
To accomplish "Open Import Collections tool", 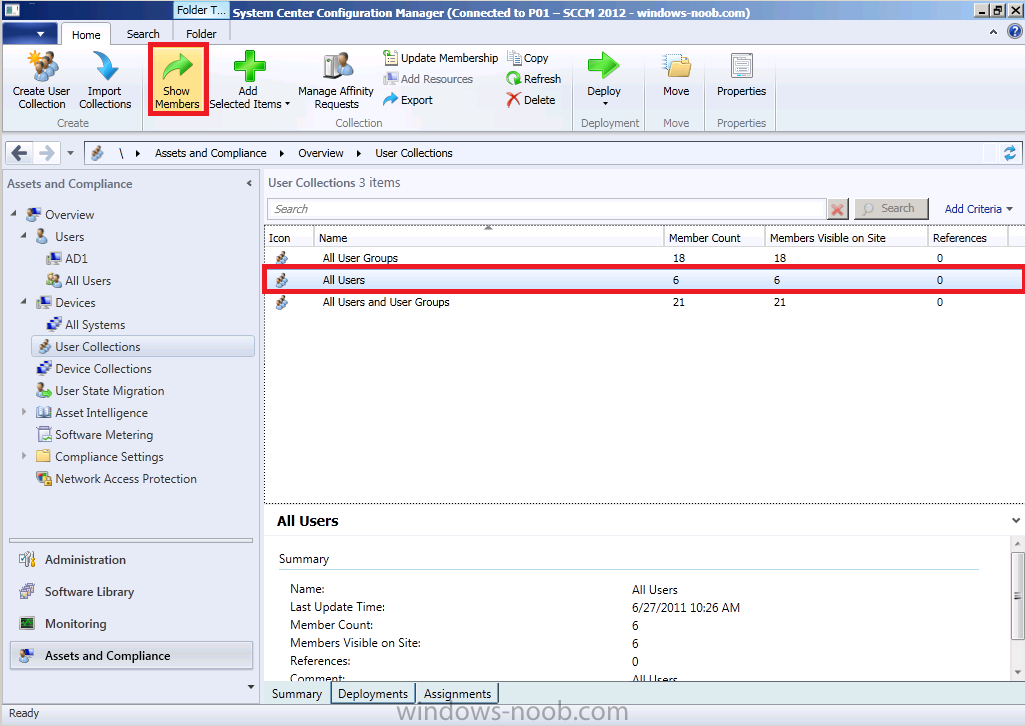I will 105,80.
